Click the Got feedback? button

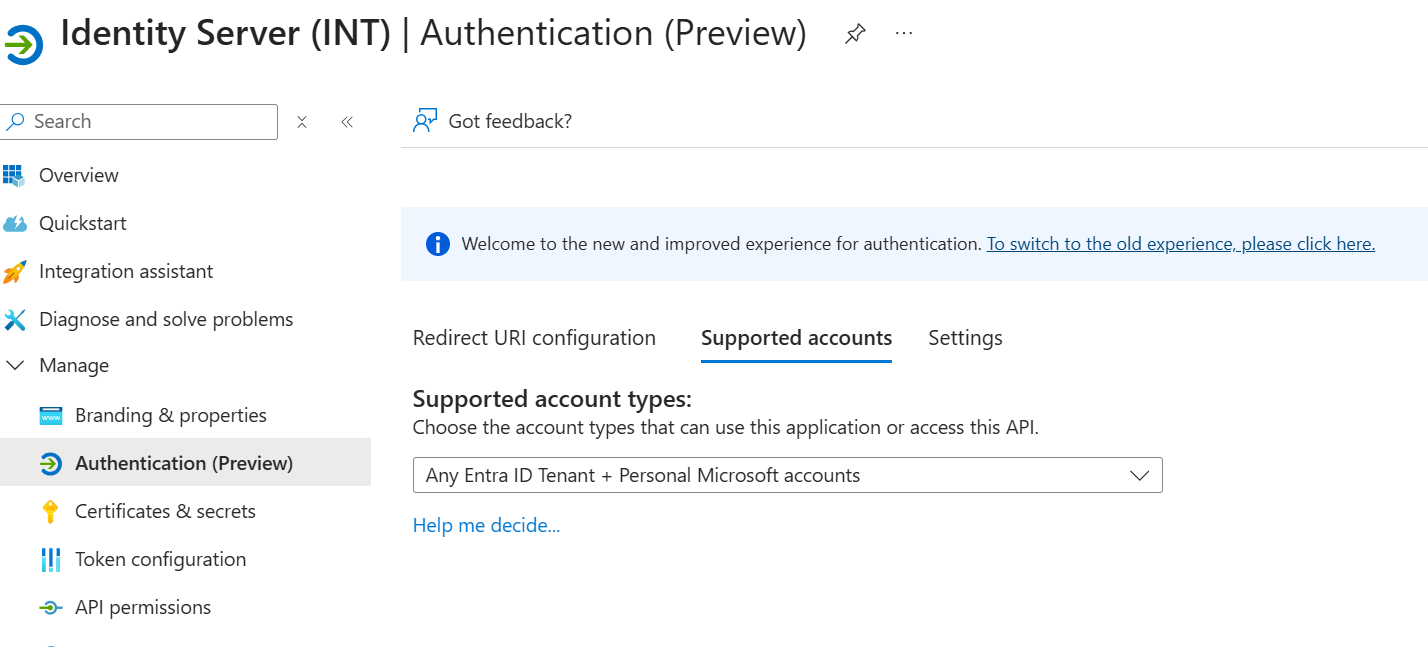(492, 121)
